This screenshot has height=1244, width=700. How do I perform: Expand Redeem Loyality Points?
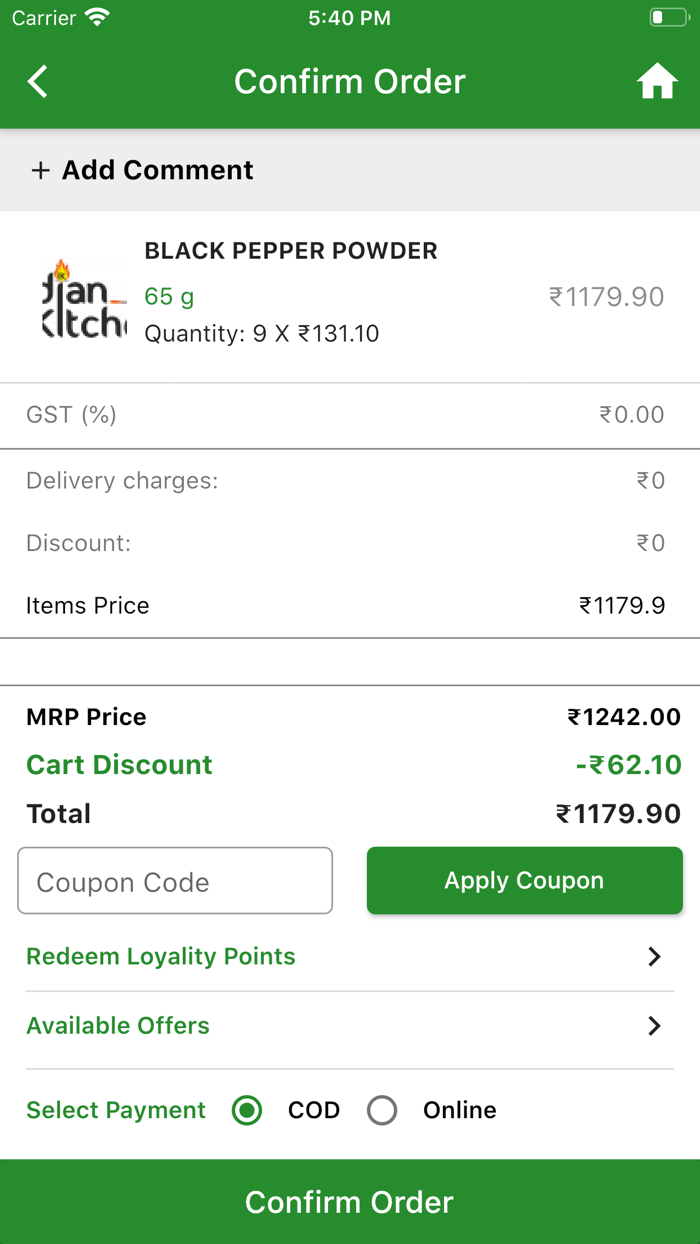161,956
